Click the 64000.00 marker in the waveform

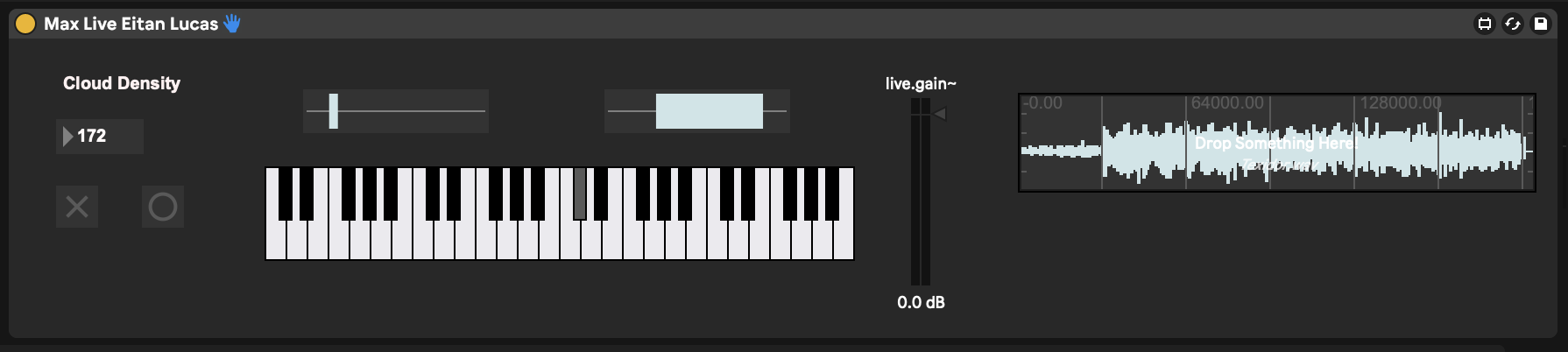pyautogui.click(x=1226, y=103)
